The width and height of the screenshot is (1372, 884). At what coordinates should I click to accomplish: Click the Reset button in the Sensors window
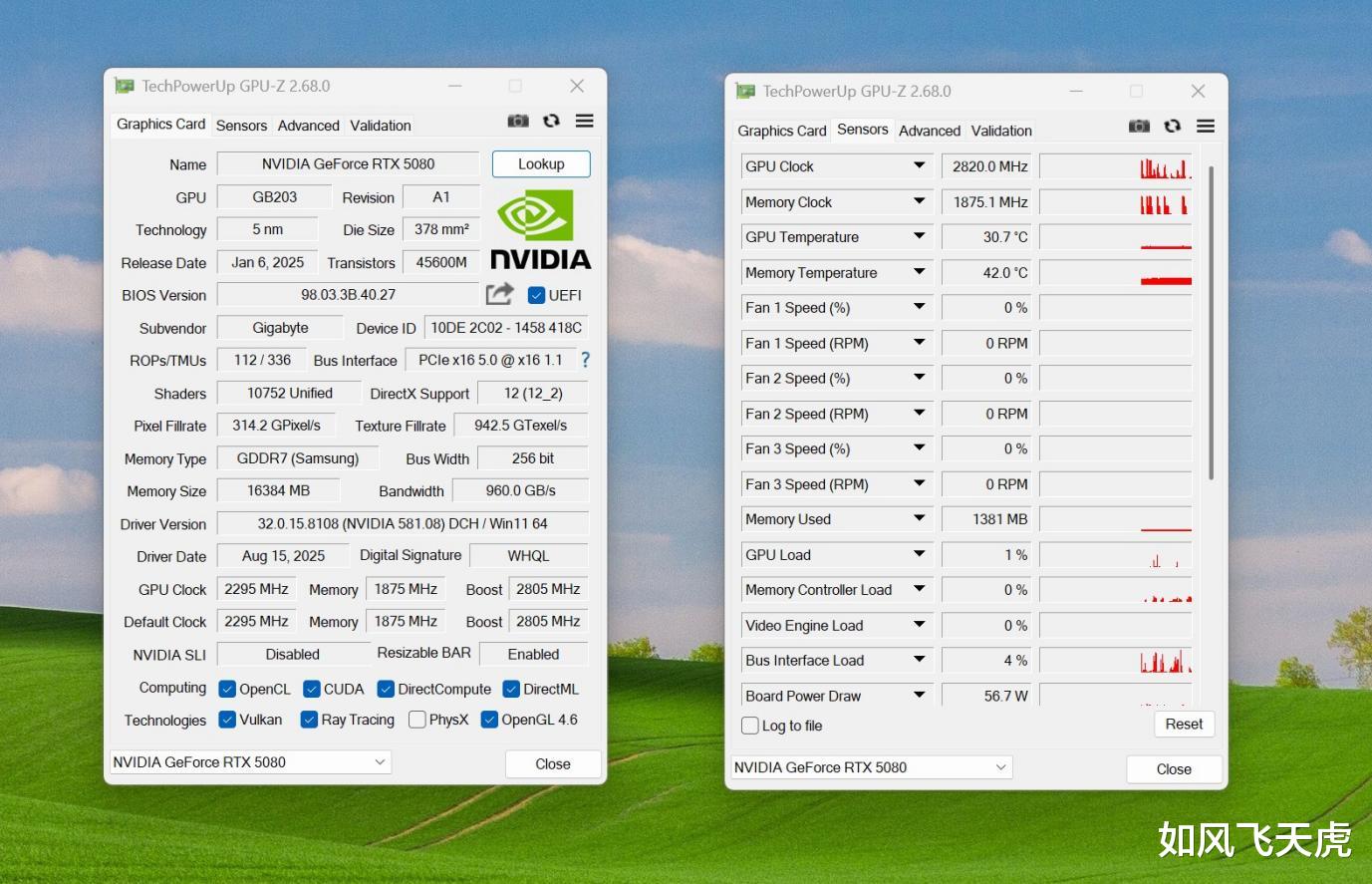coord(1184,725)
